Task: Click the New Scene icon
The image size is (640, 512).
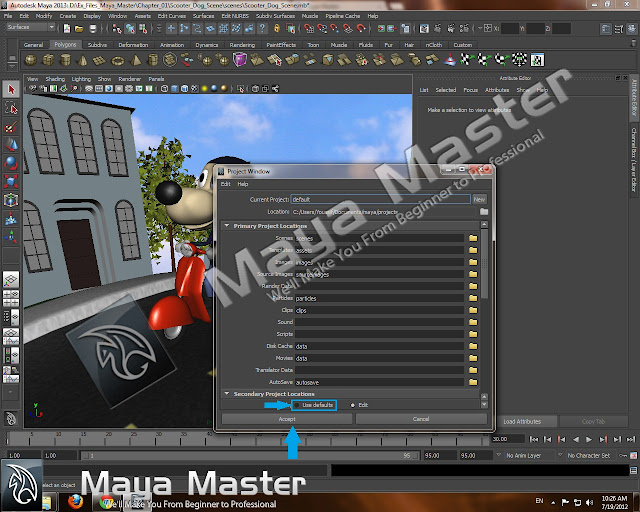Action: point(67,29)
